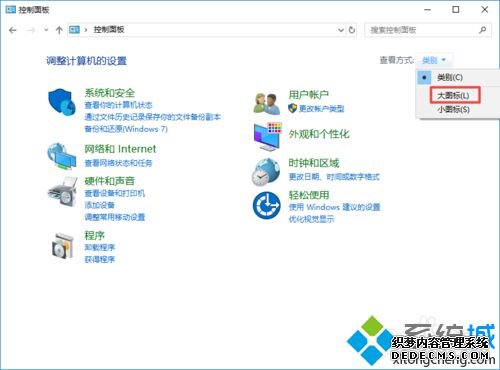Click the Forward arrow
Image resolution: width=500 pixels, height=370 pixels.
31,30
